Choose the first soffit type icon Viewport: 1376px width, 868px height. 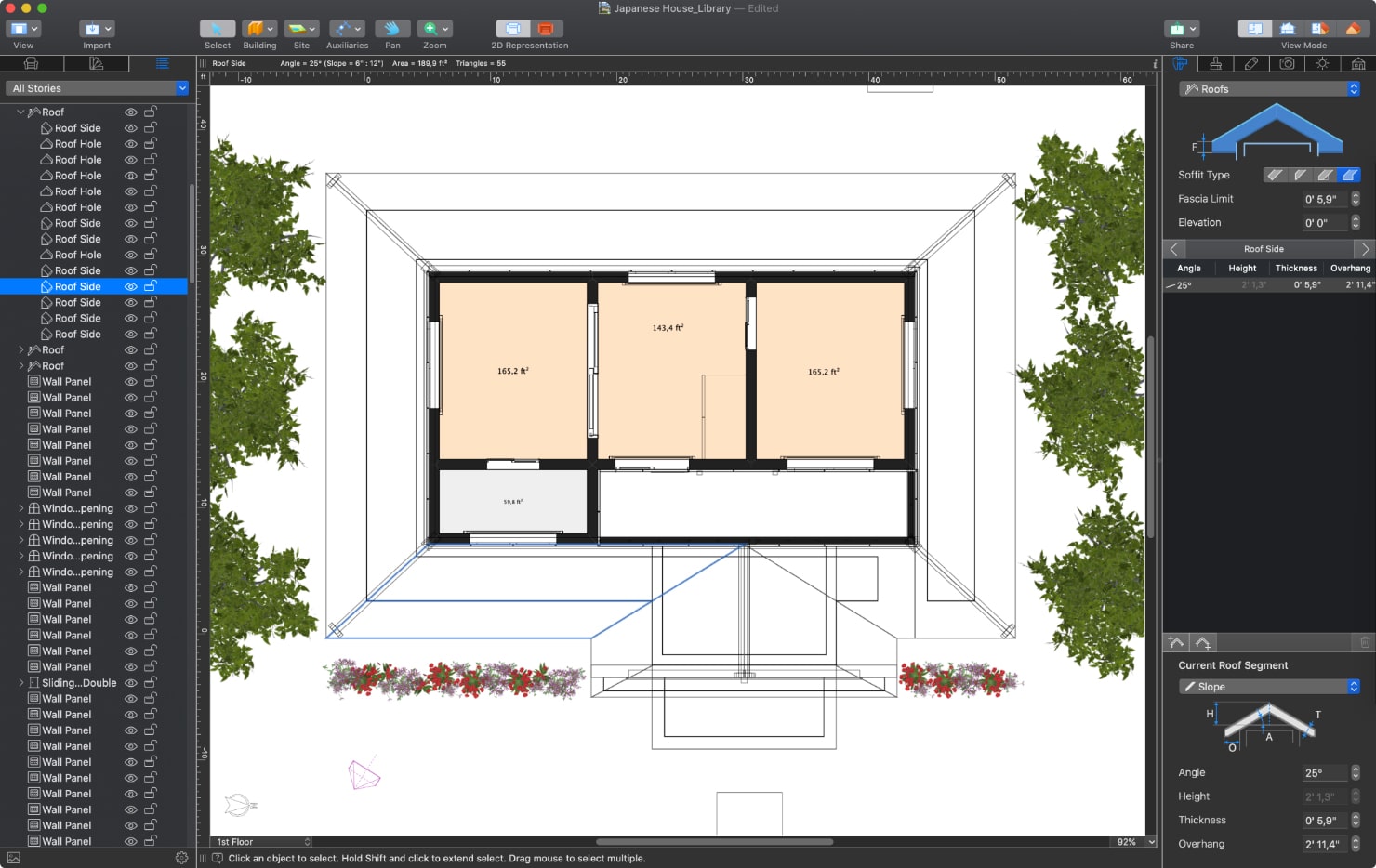tap(1276, 175)
